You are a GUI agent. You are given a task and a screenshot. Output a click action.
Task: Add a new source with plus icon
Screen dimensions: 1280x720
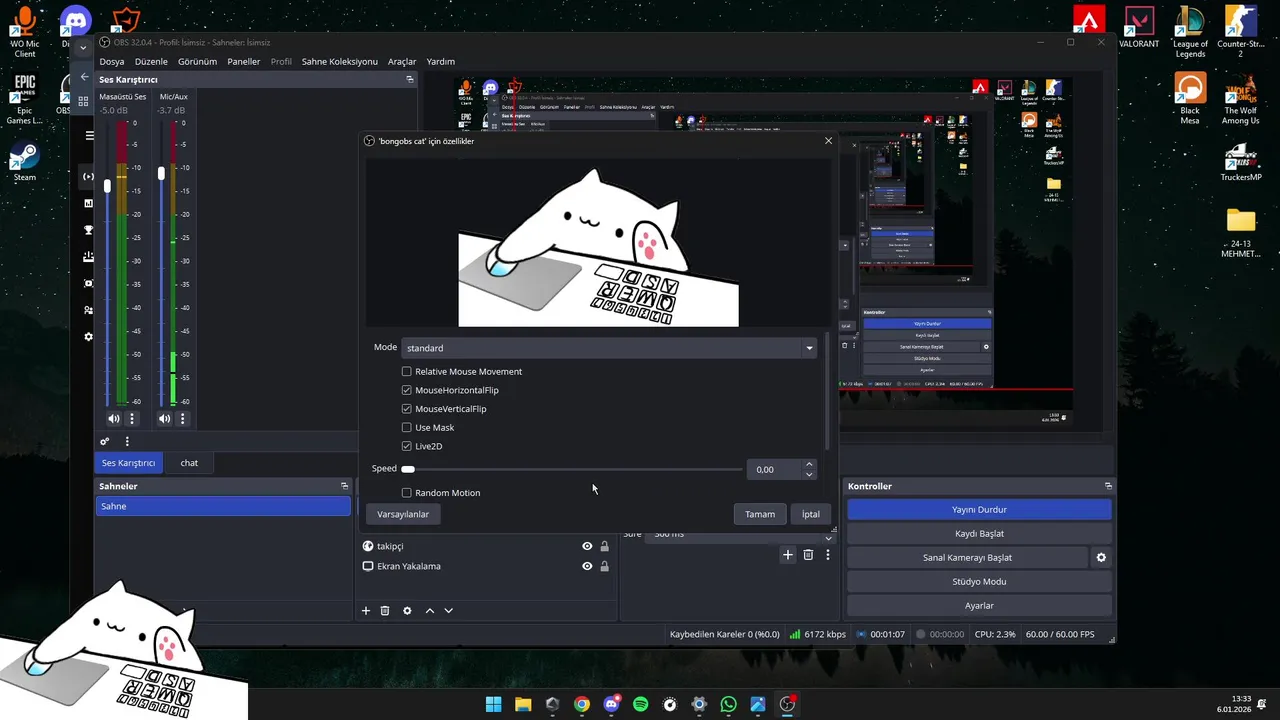[366, 610]
